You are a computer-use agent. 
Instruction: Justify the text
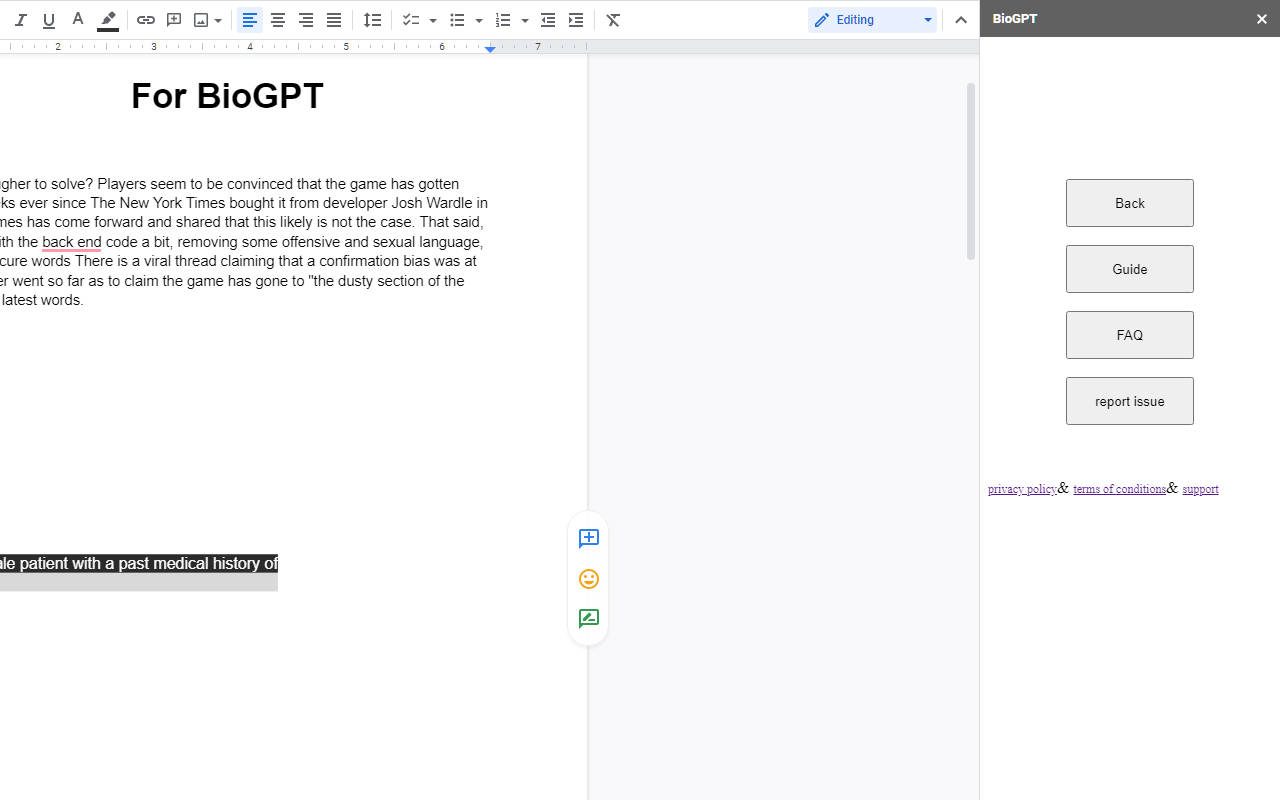pyautogui.click(x=334, y=20)
